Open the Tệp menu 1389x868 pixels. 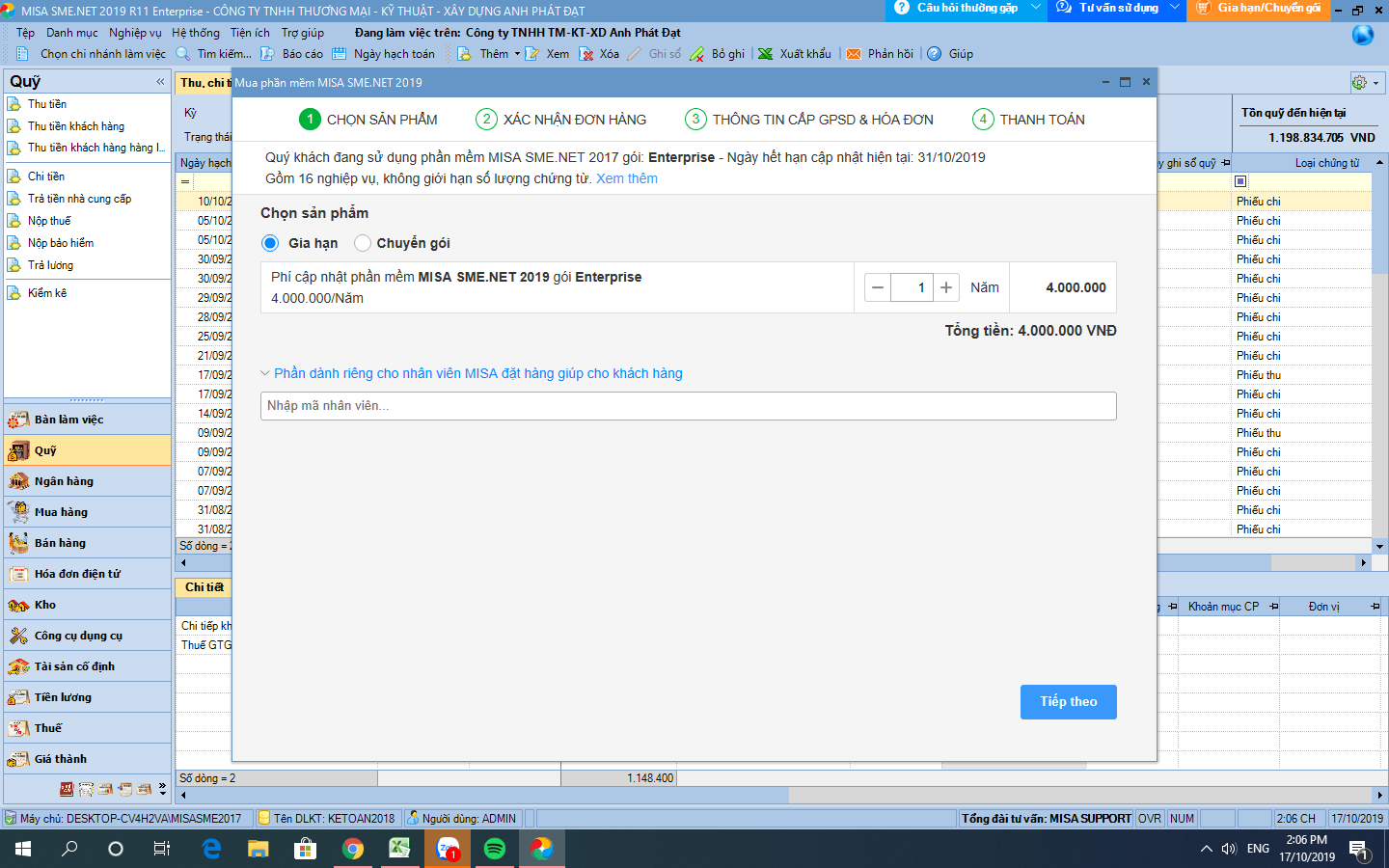(x=25, y=33)
